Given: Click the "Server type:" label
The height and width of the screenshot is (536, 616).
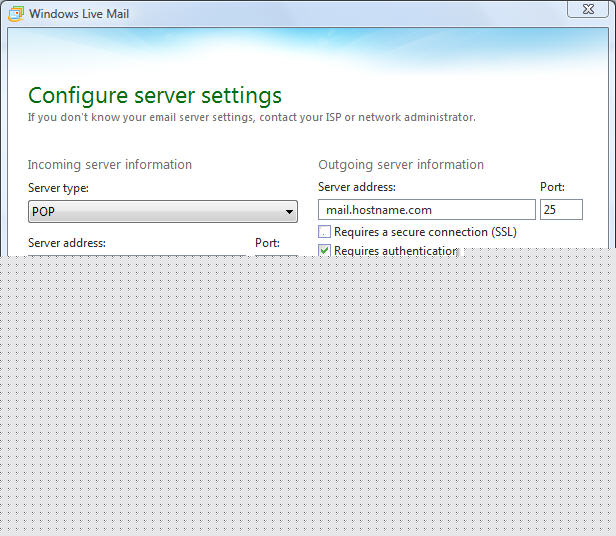Looking at the screenshot, I should (x=58, y=188).
